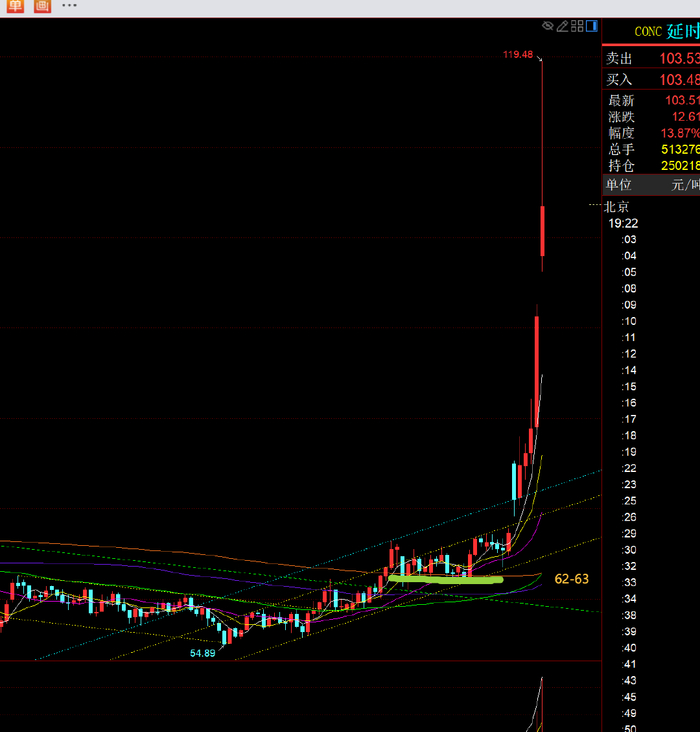Select the :05 tick row
Screen dimensions: 700x732
click(x=629, y=272)
